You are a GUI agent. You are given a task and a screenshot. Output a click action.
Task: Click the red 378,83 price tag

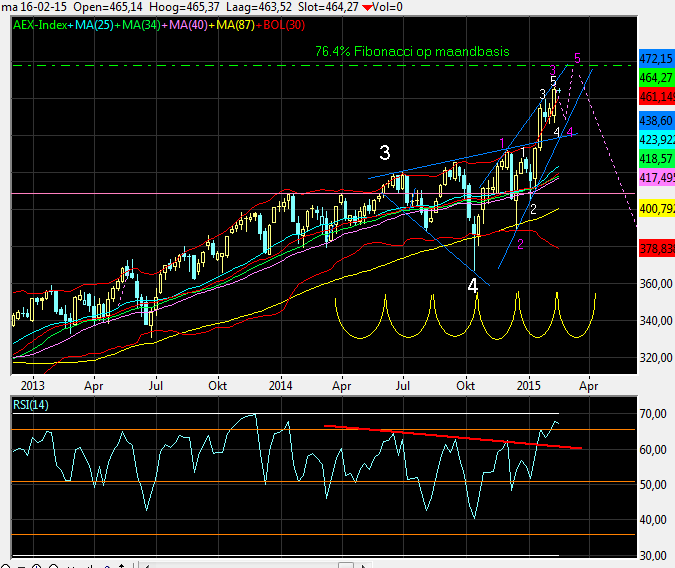[x=654, y=247]
